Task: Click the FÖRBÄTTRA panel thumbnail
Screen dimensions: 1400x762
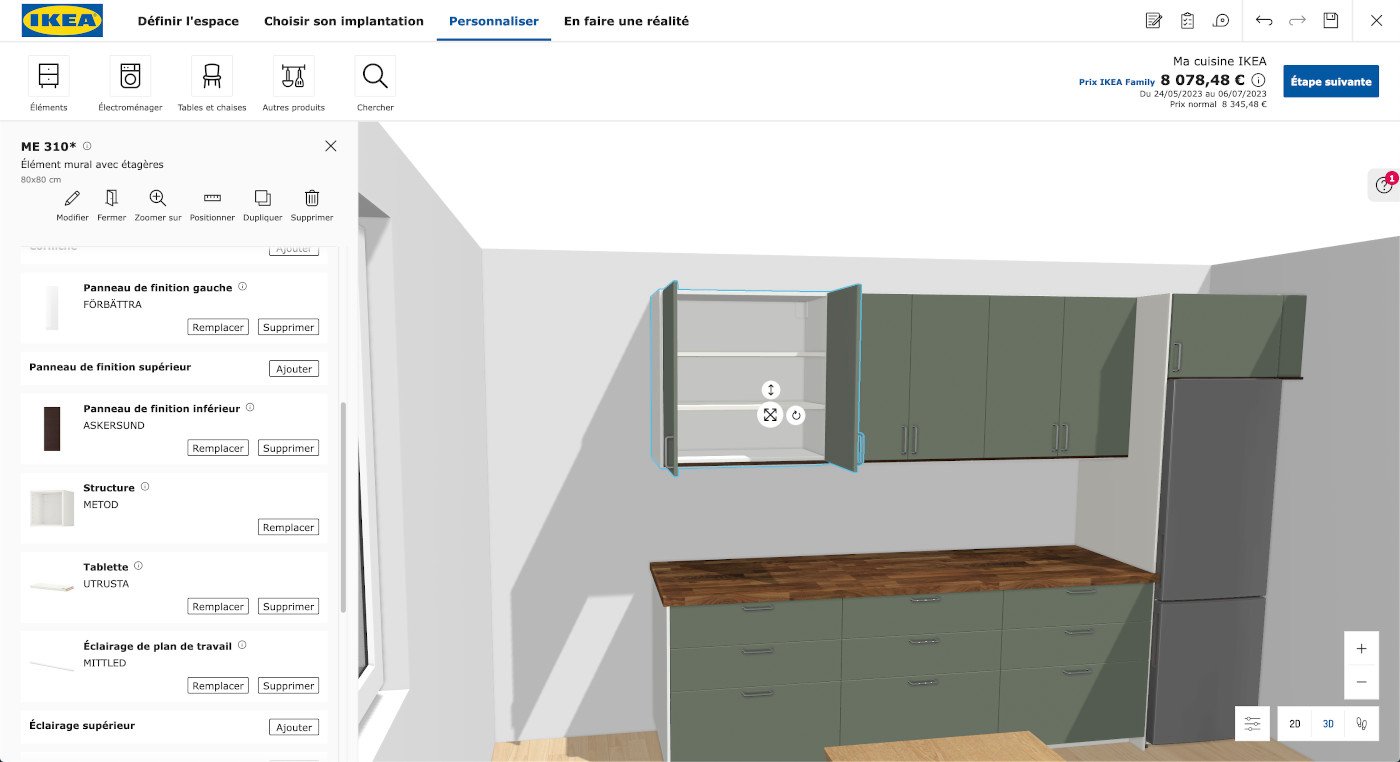Action: 52,308
